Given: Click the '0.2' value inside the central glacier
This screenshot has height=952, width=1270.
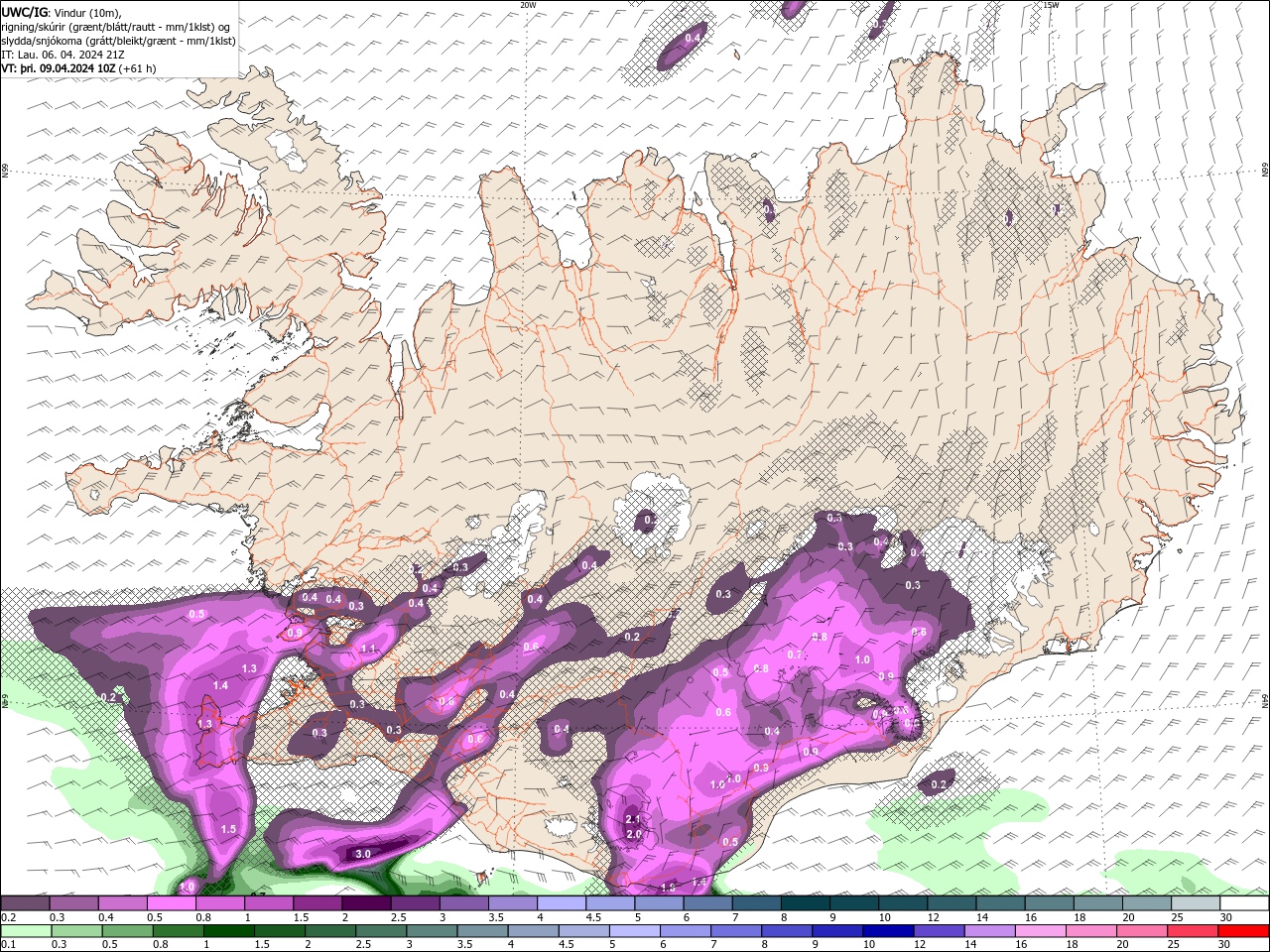Looking at the screenshot, I should tap(650, 520).
